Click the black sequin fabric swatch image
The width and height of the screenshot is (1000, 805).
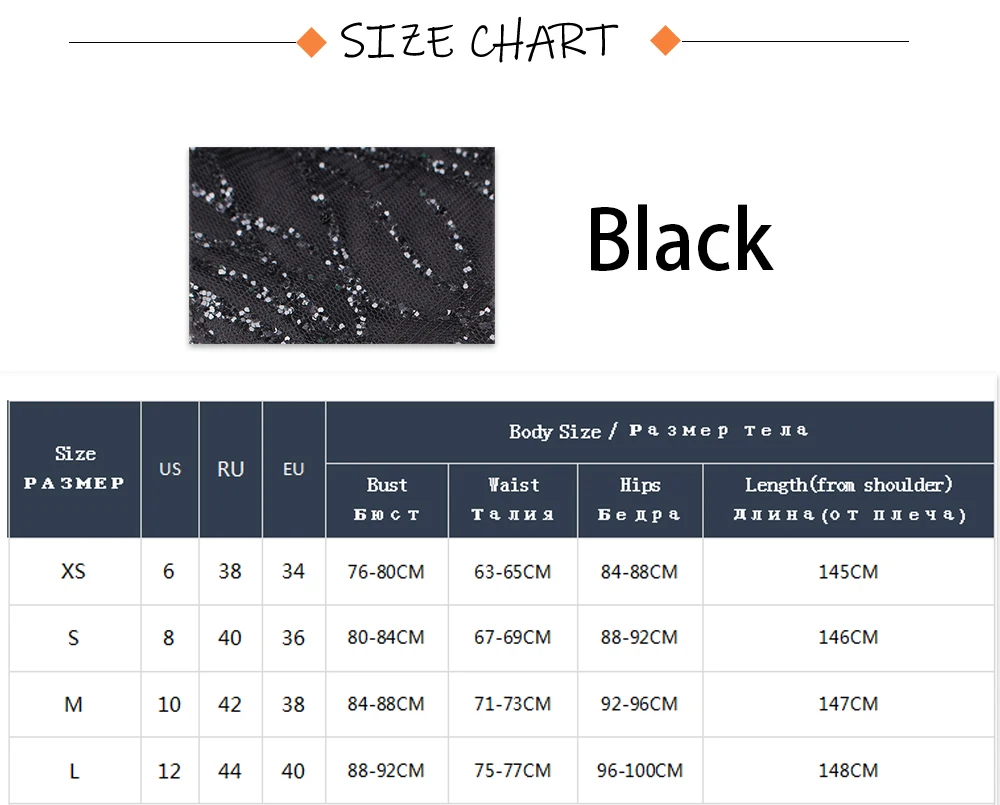(342, 245)
